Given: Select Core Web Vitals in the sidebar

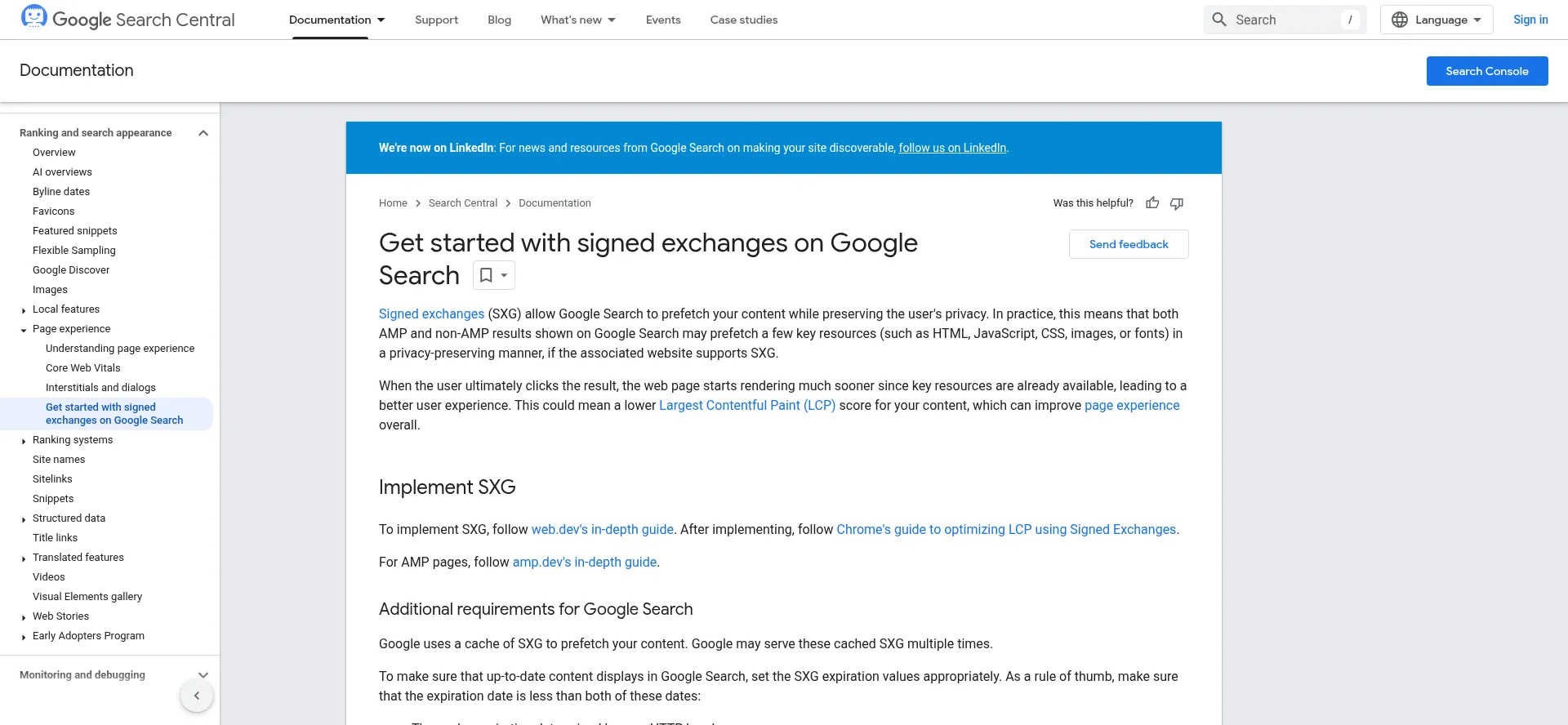Looking at the screenshot, I should (83, 368).
